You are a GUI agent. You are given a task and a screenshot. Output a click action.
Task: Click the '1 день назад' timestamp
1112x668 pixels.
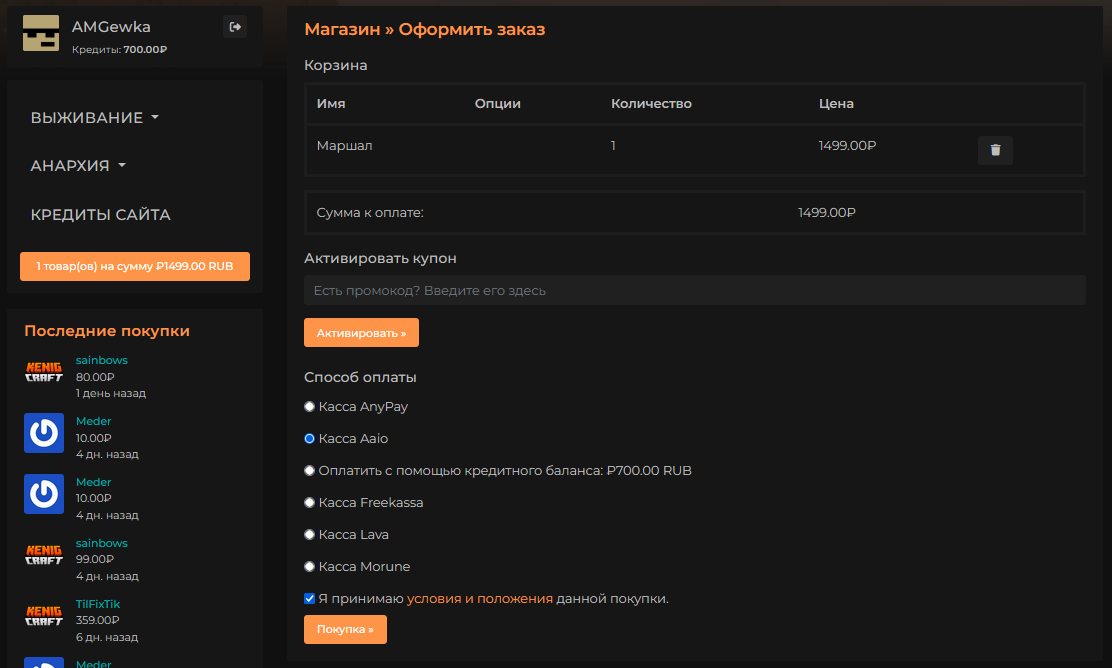(x=111, y=394)
